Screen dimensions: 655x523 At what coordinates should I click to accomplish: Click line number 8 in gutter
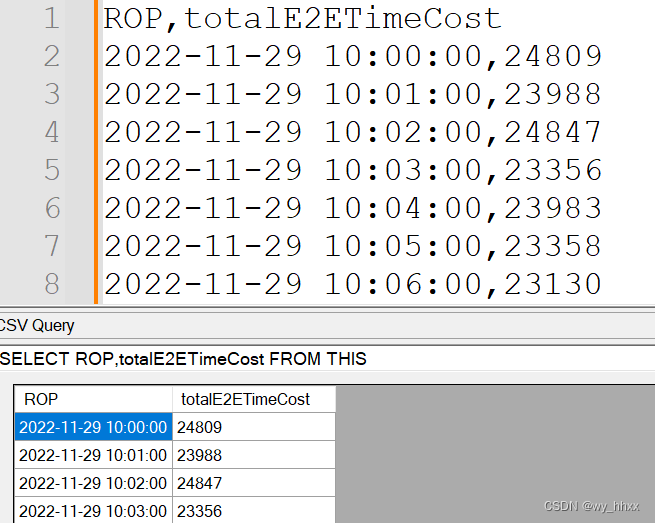(x=52, y=284)
